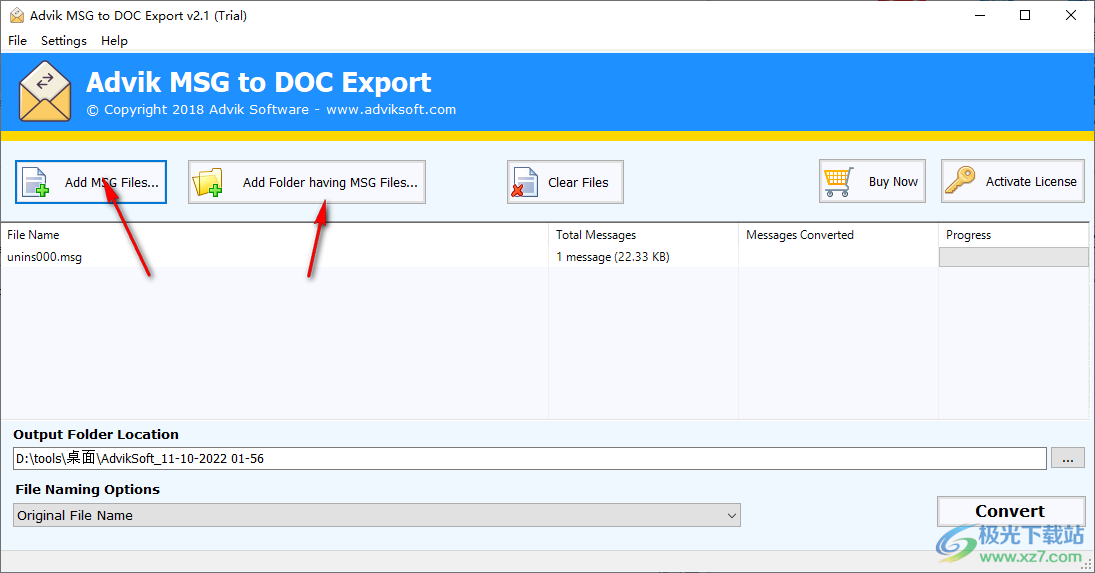Image resolution: width=1095 pixels, height=573 pixels.
Task: Click the Clear Files red-X document icon
Action: [x=524, y=182]
